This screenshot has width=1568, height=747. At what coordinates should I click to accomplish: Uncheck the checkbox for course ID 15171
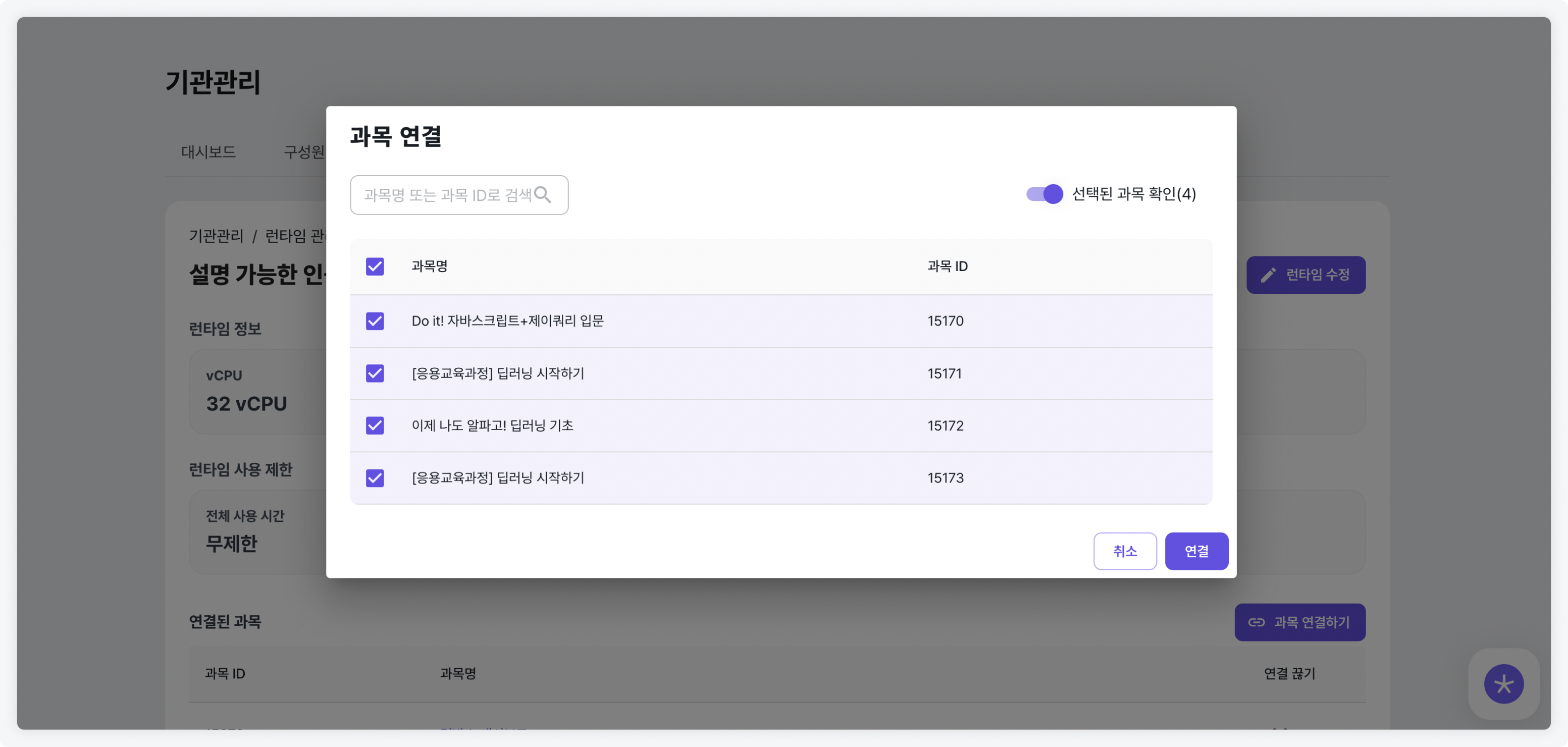(375, 373)
